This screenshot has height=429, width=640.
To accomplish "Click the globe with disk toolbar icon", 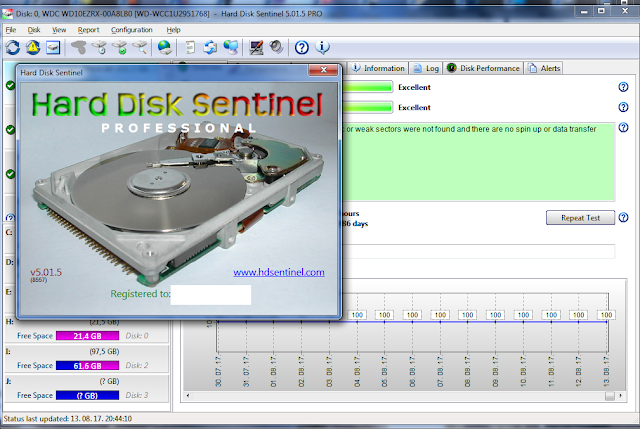I will pos(164,48).
